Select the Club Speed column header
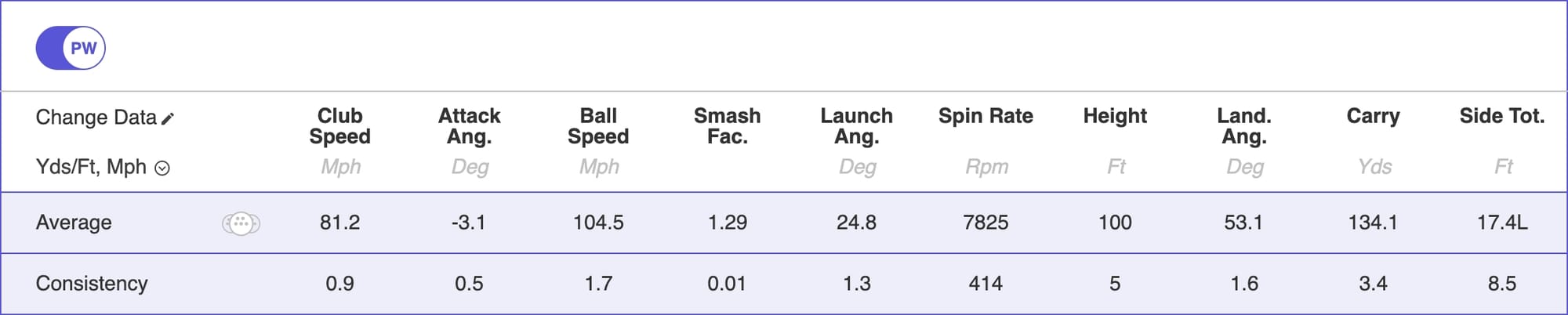 click(x=339, y=126)
